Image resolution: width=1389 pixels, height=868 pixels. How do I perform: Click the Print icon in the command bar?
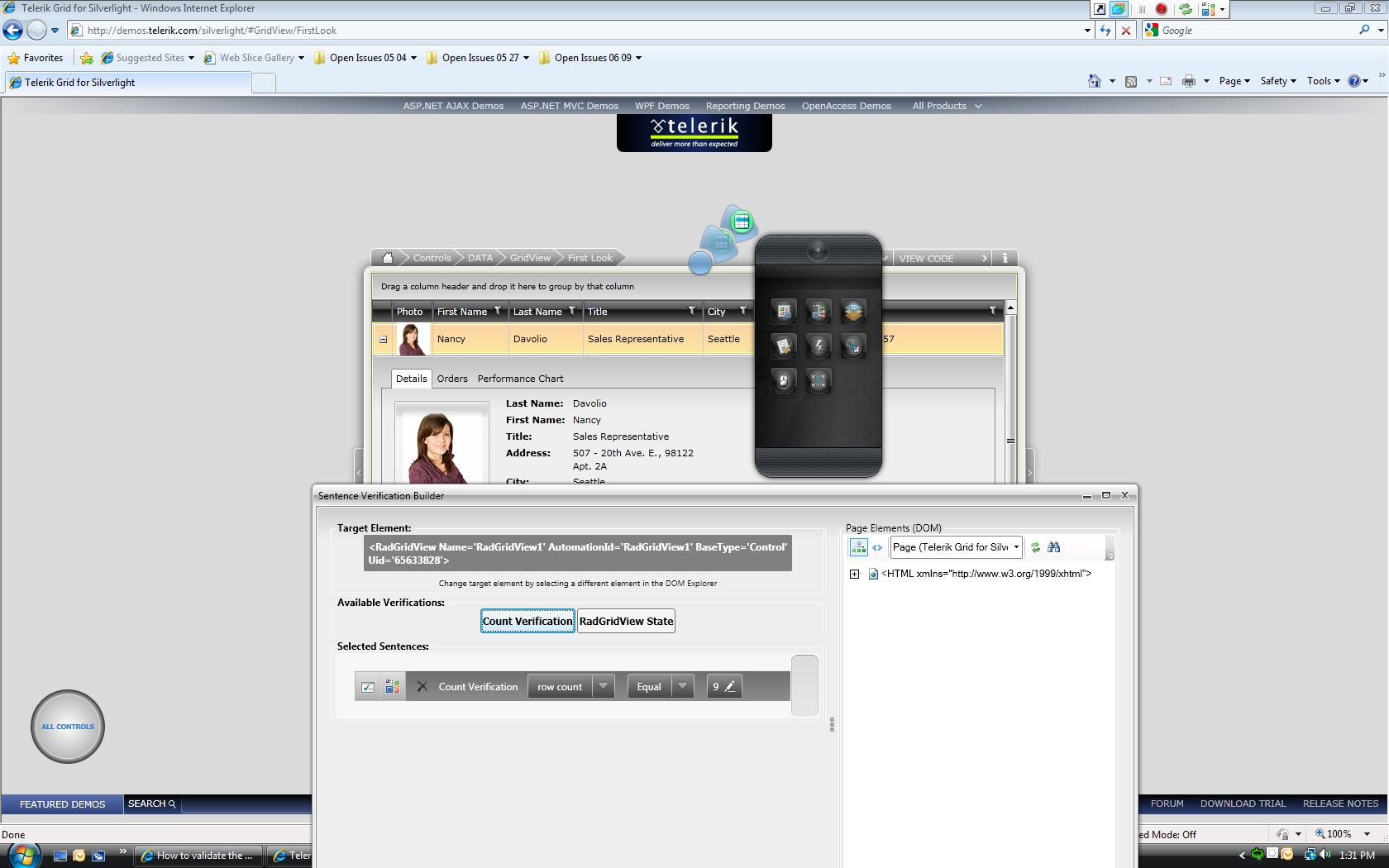pyautogui.click(x=1189, y=81)
